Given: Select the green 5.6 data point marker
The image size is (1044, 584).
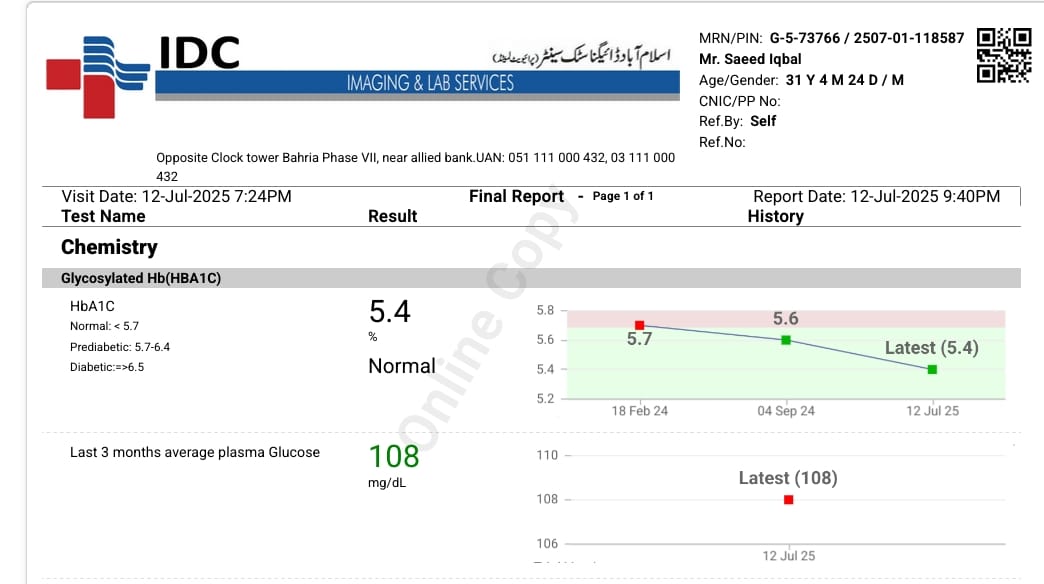Looking at the screenshot, I should (786, 340).
